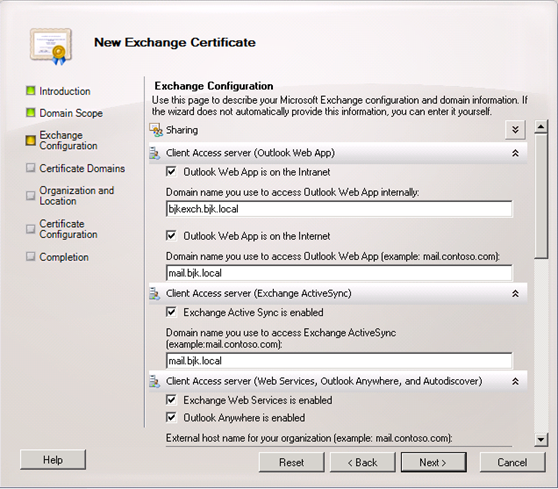Screen dimensions: 558x489
Task: Select the Certificate Domains wizard step
Action: tap(82, 168)
